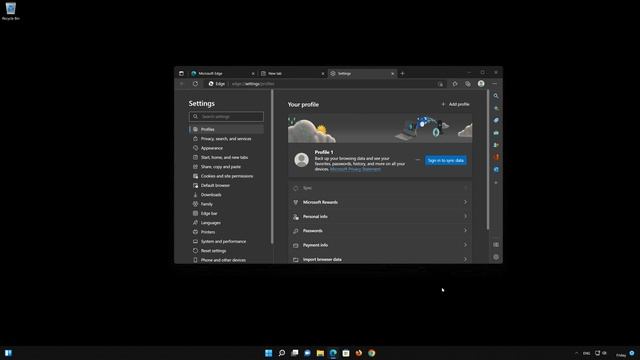Open Edge bar settings
640x360 pixels.
click(x=226, y=213)
